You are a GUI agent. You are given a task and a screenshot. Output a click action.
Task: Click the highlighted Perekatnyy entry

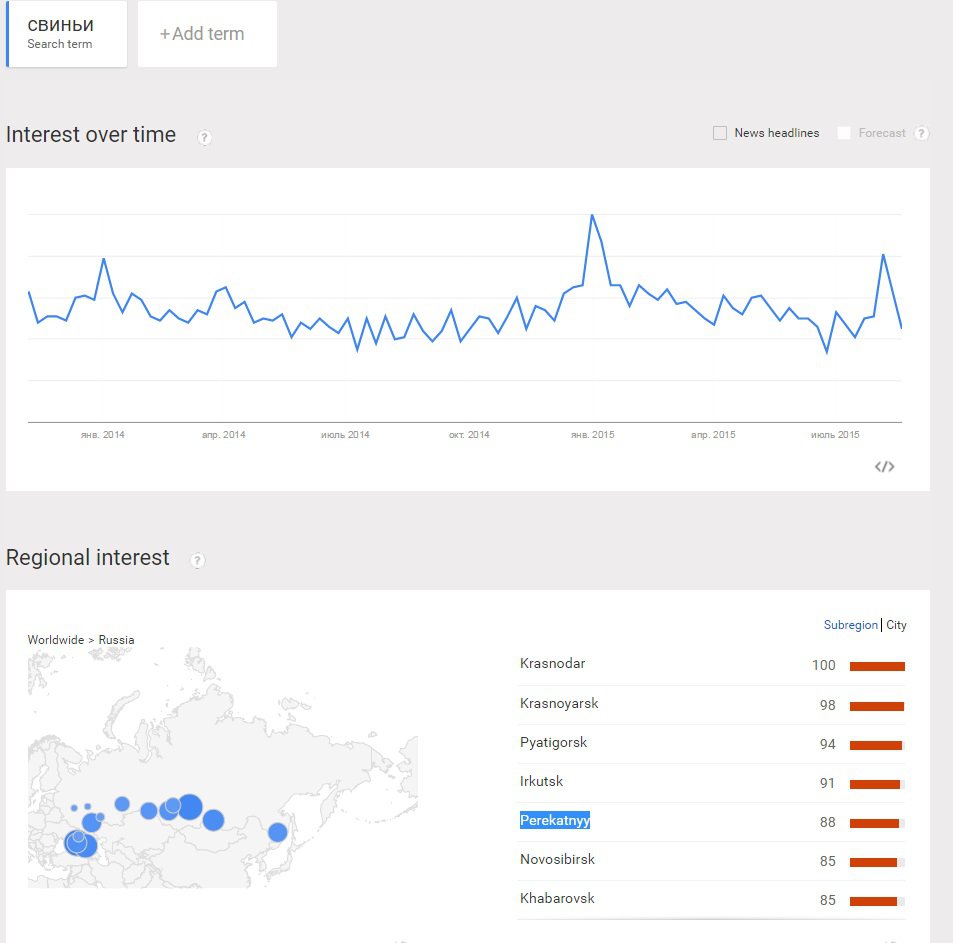click(555, 821)
